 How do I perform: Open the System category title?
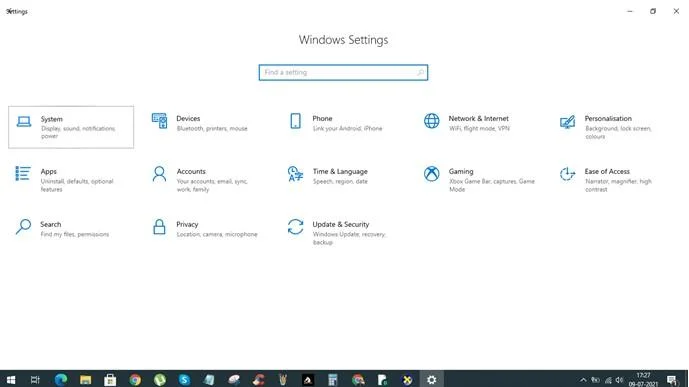pyautogui.click(x=52, y=119)
